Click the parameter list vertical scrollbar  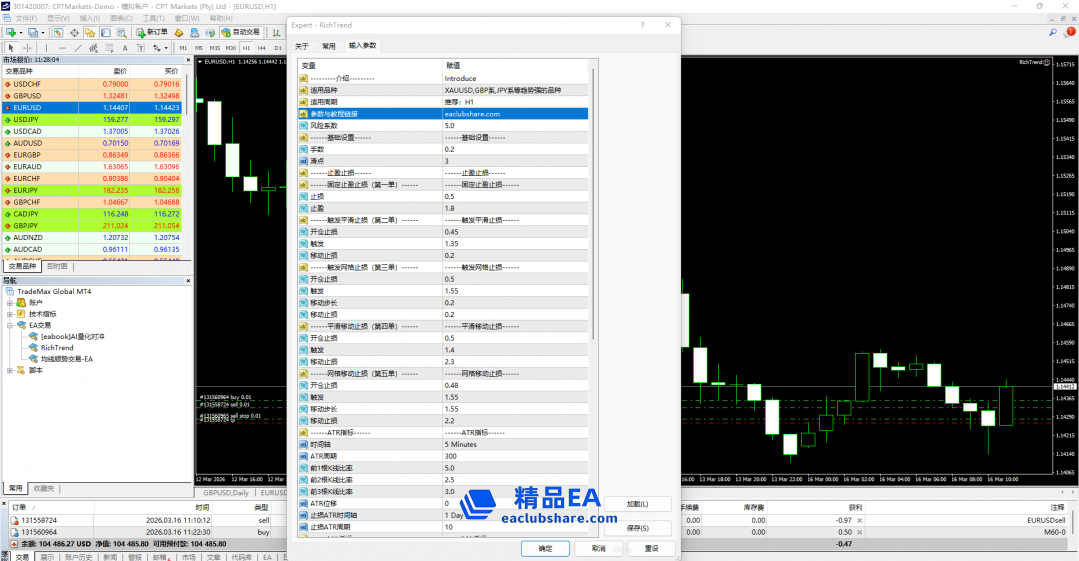pos(591,200)
